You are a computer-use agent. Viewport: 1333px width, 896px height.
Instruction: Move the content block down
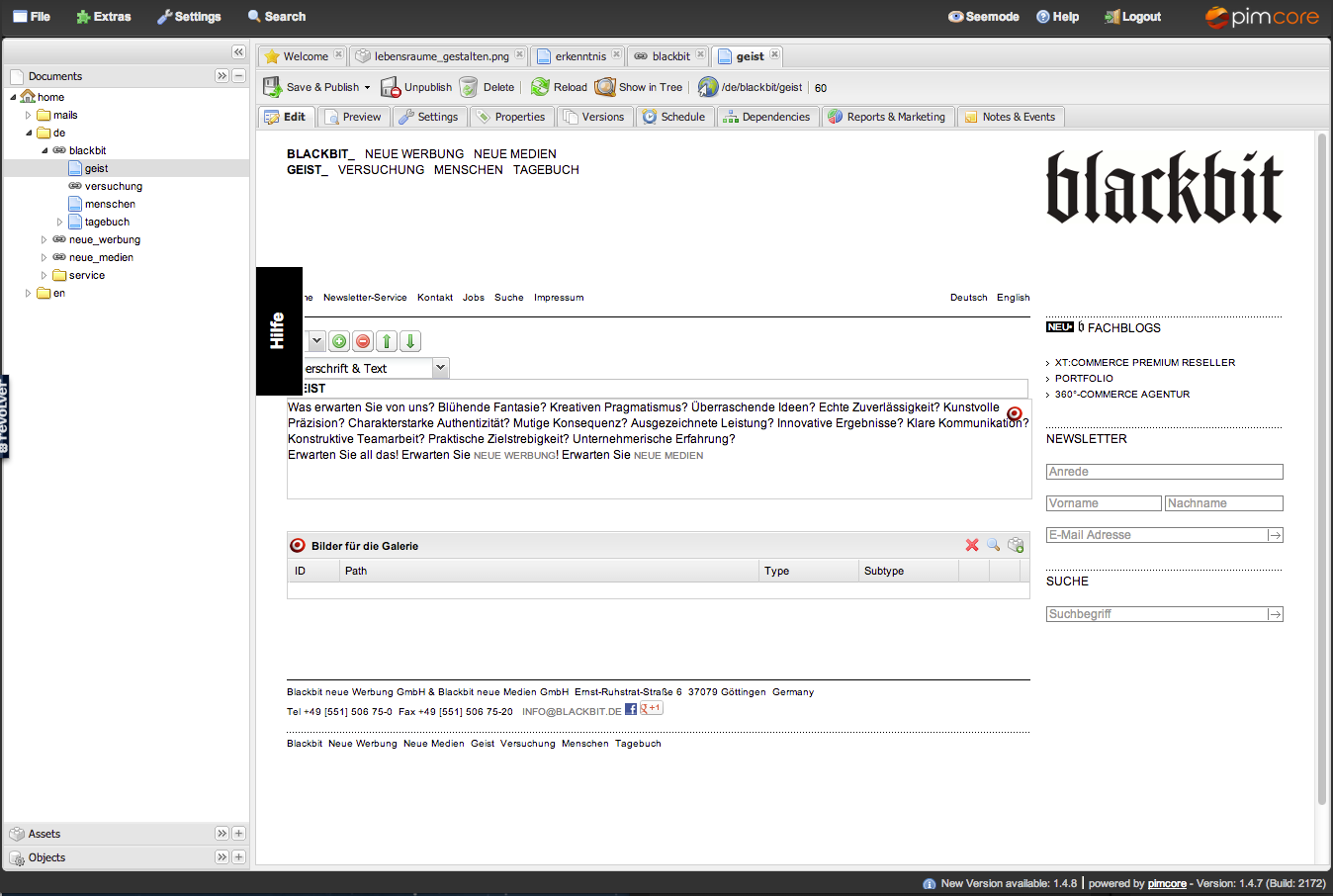(409, 341)
